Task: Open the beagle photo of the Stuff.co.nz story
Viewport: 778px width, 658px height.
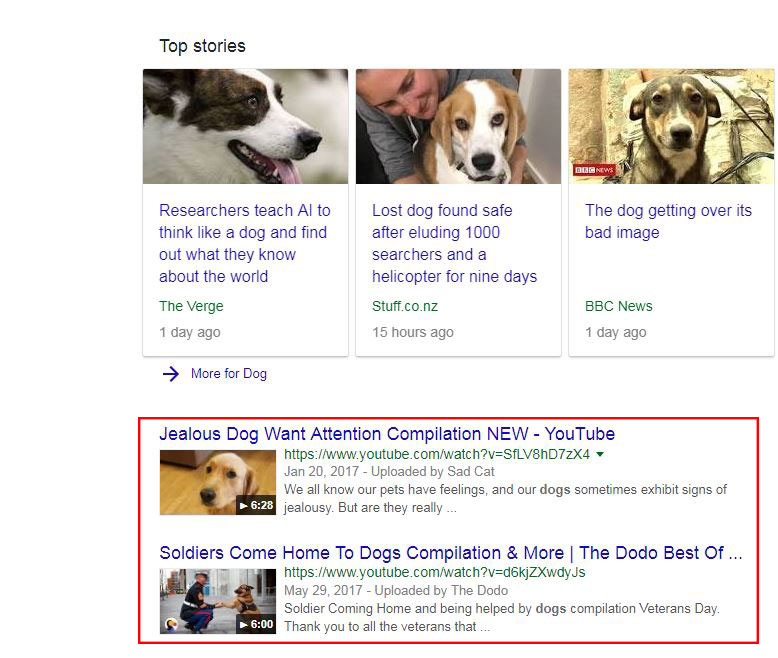Action: (458, 126)
